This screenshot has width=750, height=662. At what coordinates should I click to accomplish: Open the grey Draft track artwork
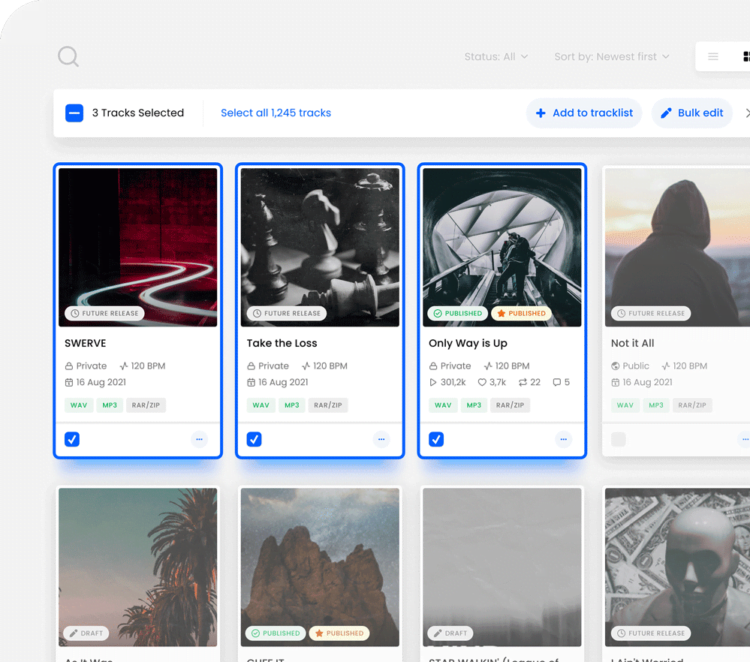(502, 567)
